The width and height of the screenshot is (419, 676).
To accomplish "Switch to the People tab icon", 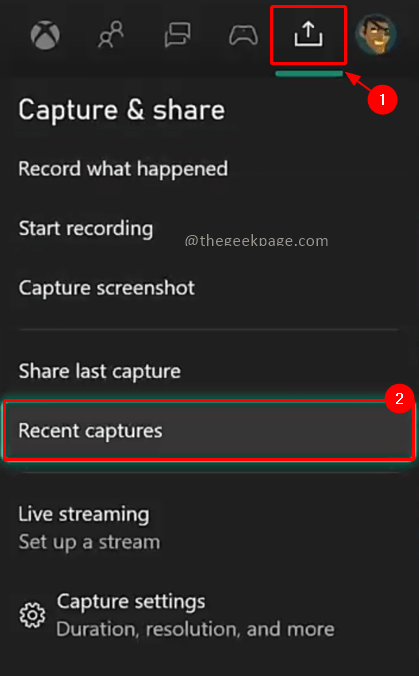I will click(x=111, y=34).
